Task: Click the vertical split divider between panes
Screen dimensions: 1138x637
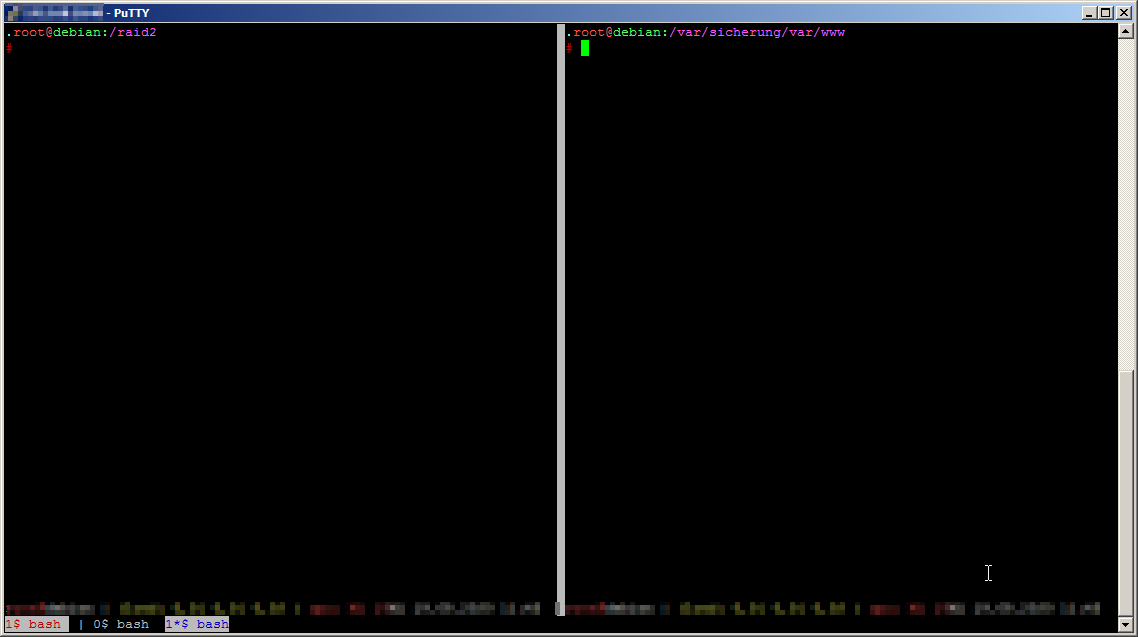Action: [x=561, y=300]
